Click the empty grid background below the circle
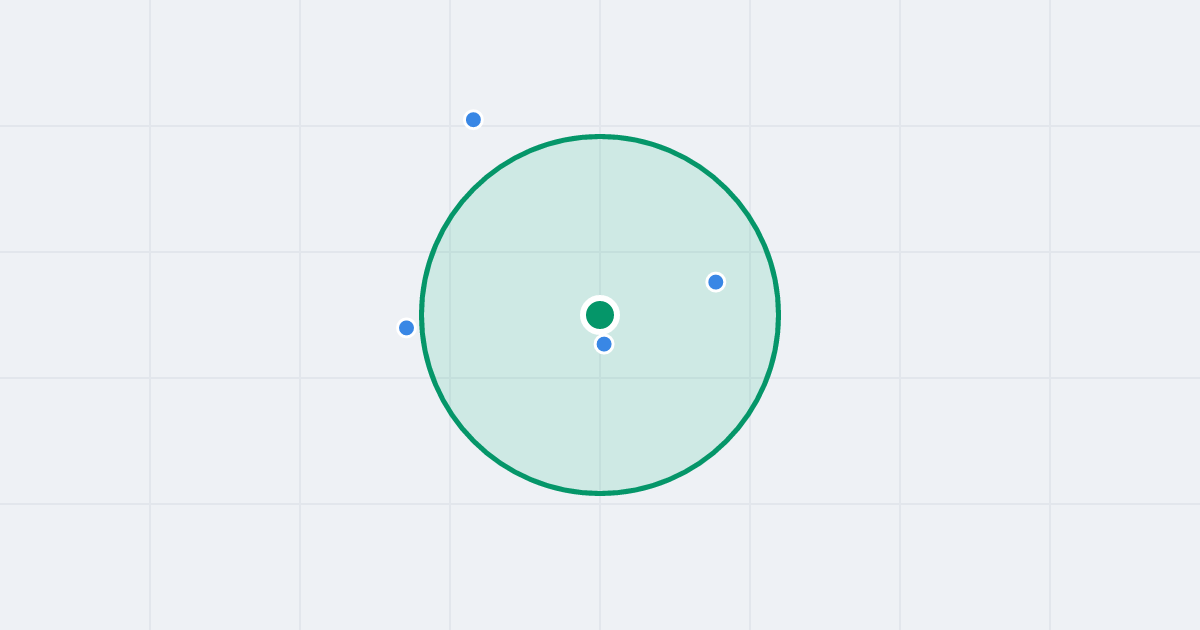The width and height of the screenshot is (1200, 630). click(x=600, y=565)
